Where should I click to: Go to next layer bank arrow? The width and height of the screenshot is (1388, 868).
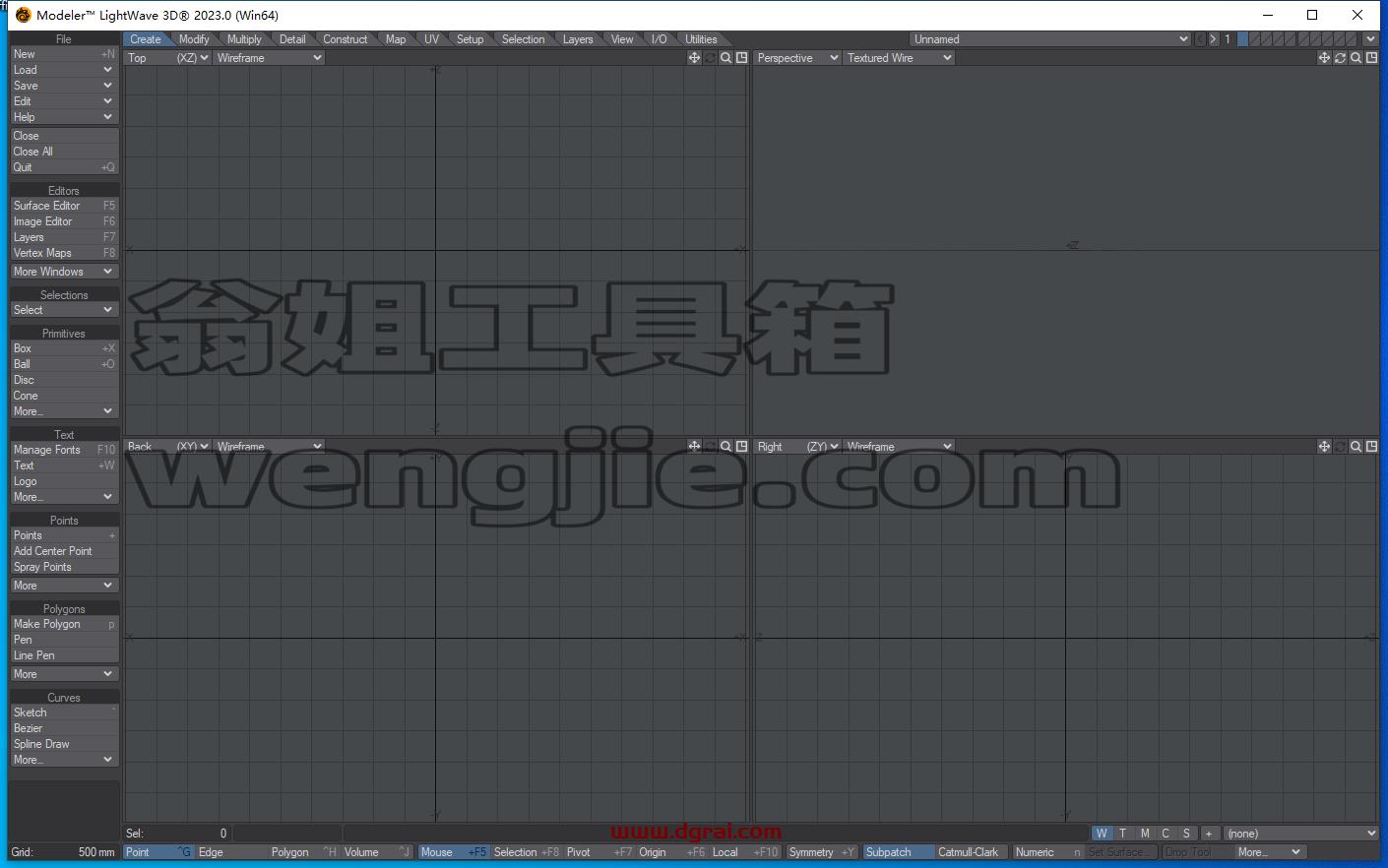[x=1213, y=39]
